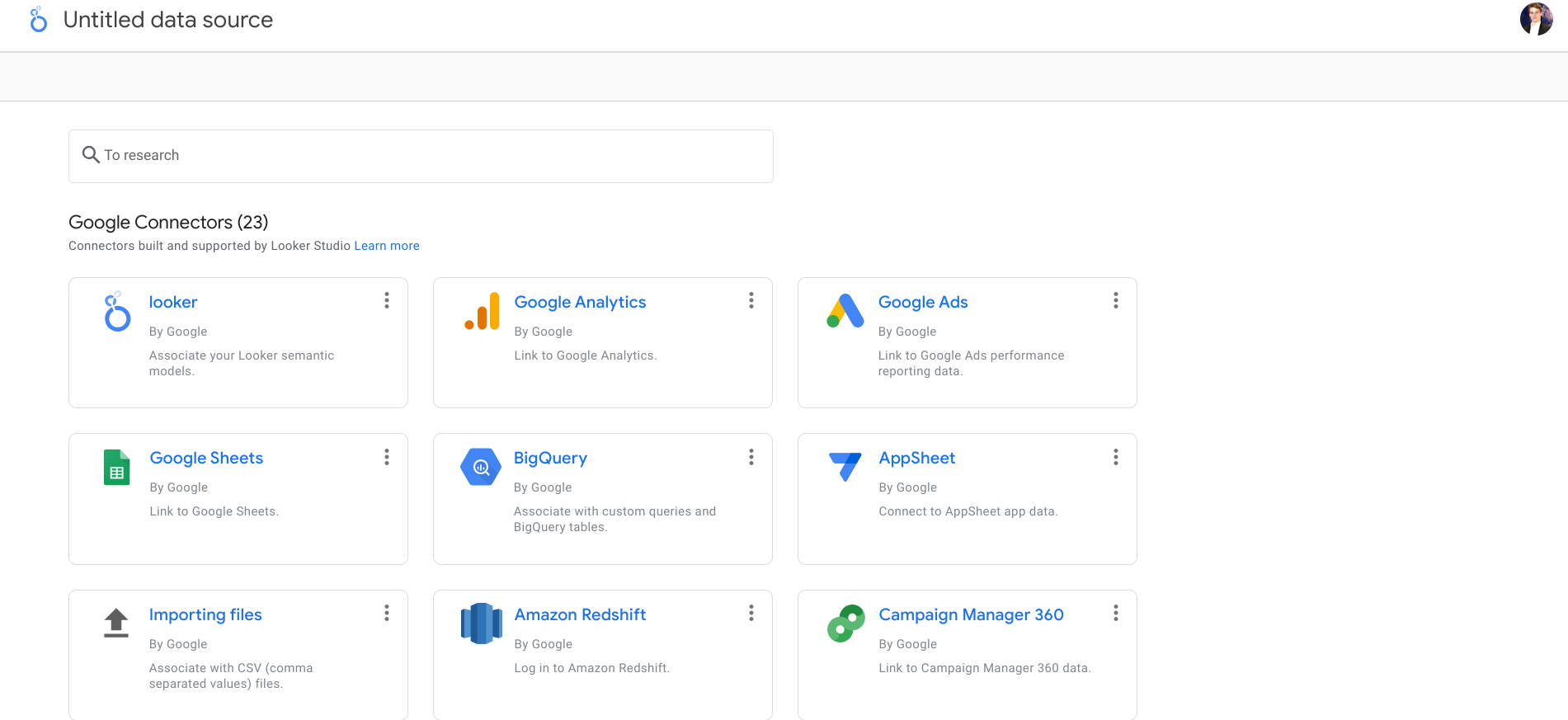Click 'Connectors built and supported' subtitle text
1568x720 pixels.
210,246
